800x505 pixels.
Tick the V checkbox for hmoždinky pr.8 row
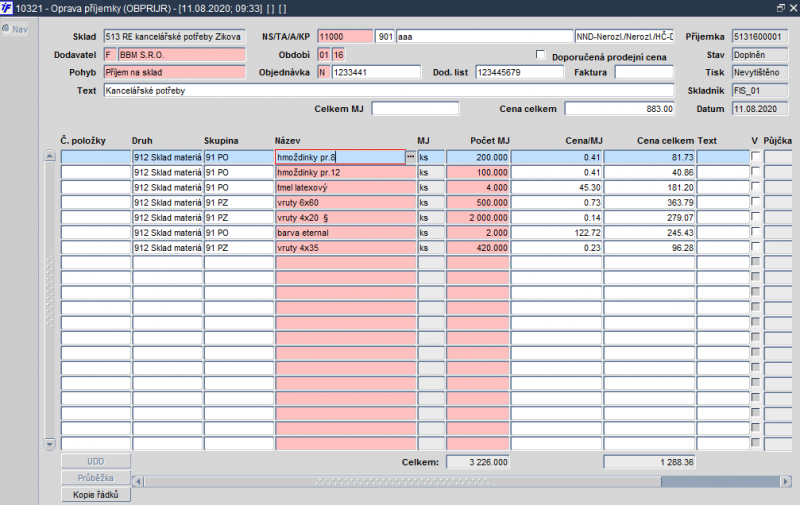(x=755, y=157)
